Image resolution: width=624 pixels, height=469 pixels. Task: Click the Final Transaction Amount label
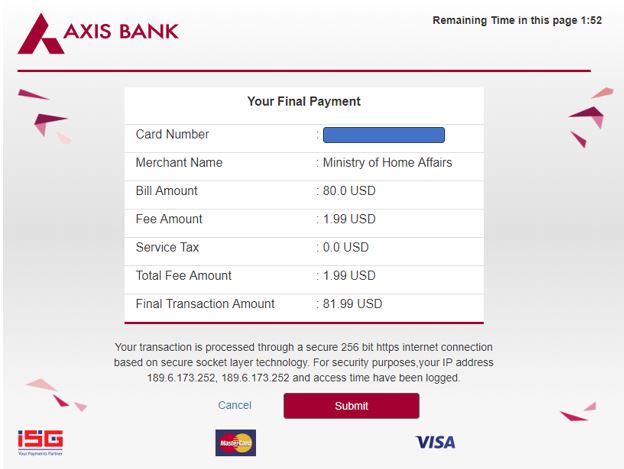pos(205,304)
